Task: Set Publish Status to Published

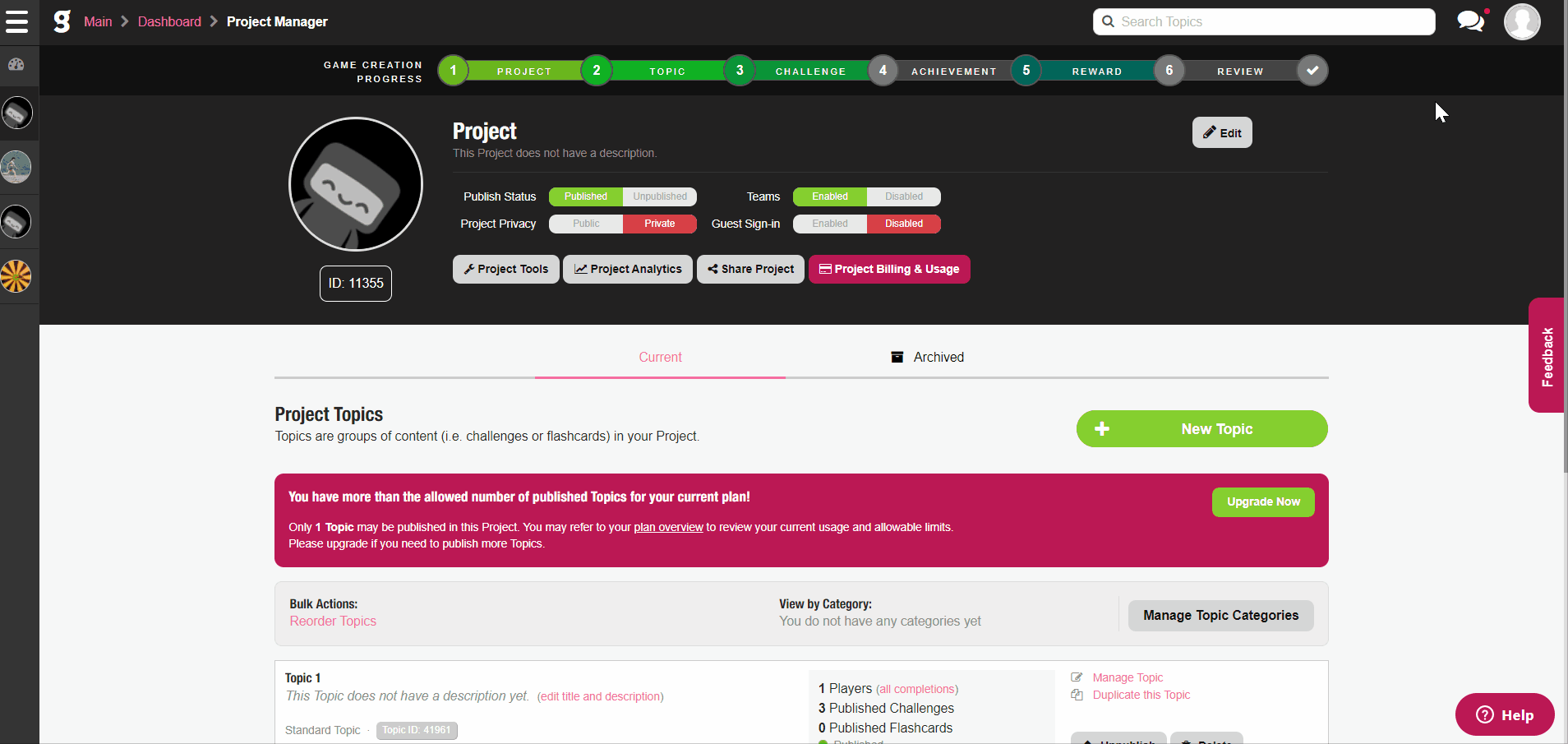Action: coord(586,196)
